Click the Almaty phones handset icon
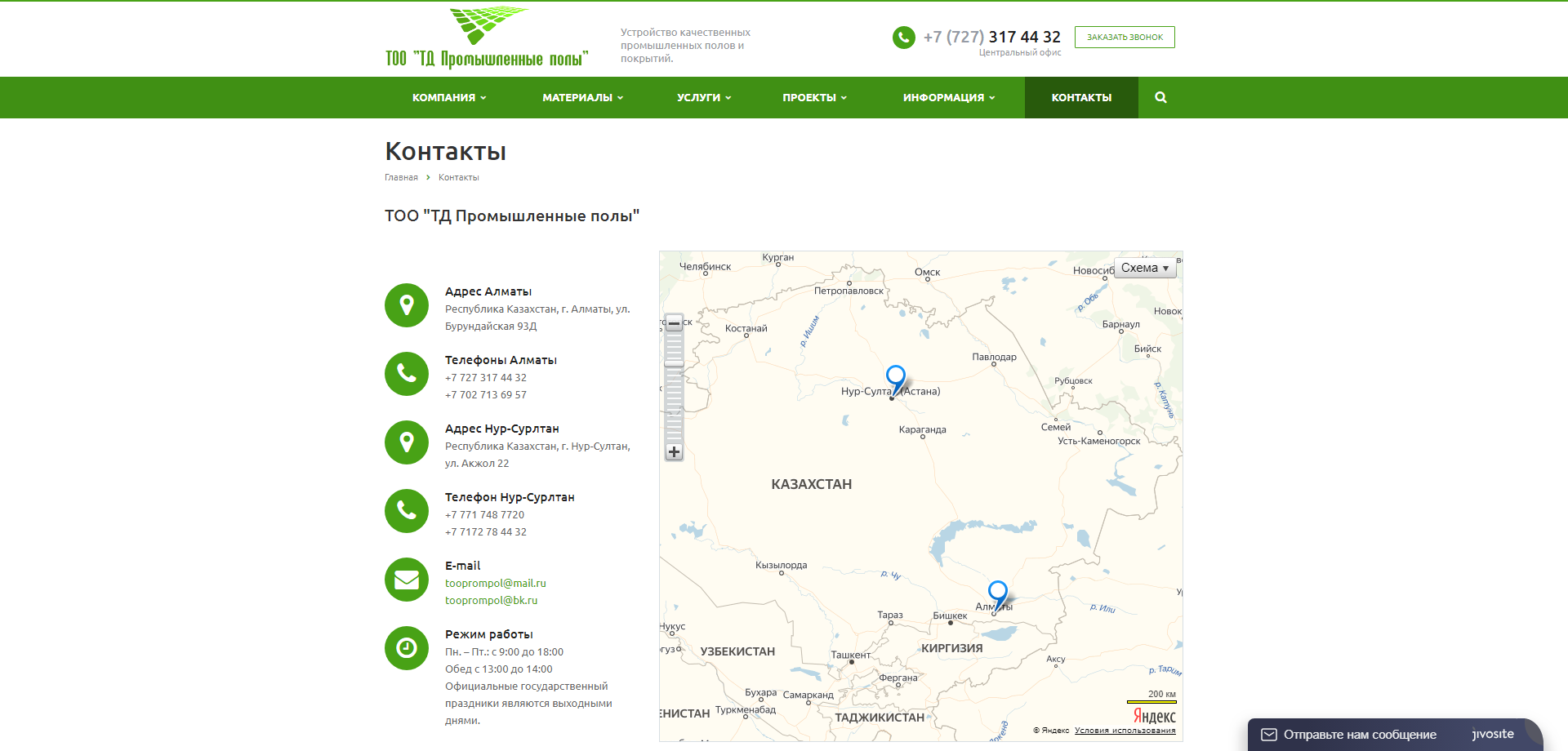1568x751 pixels. (407, 374)
